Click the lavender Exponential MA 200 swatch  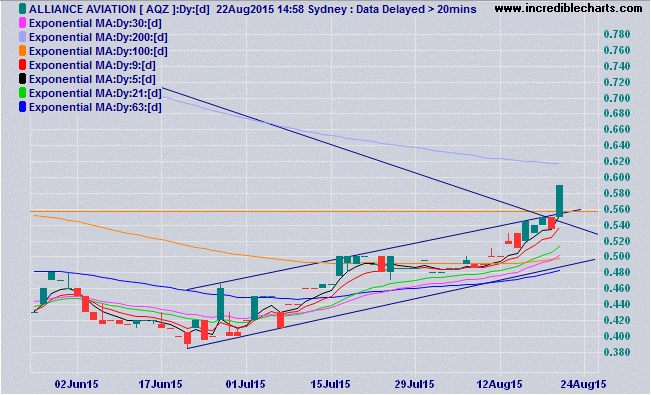point(22,37)
